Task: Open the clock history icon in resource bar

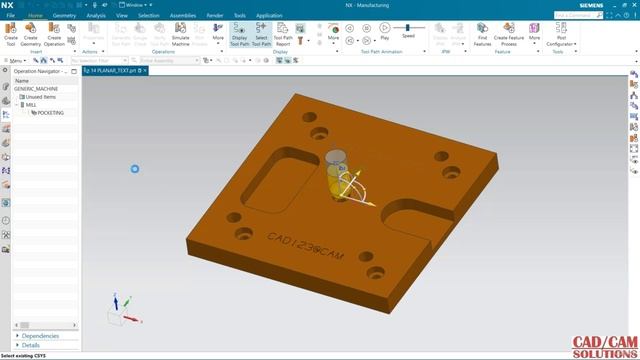Action: 6,220
